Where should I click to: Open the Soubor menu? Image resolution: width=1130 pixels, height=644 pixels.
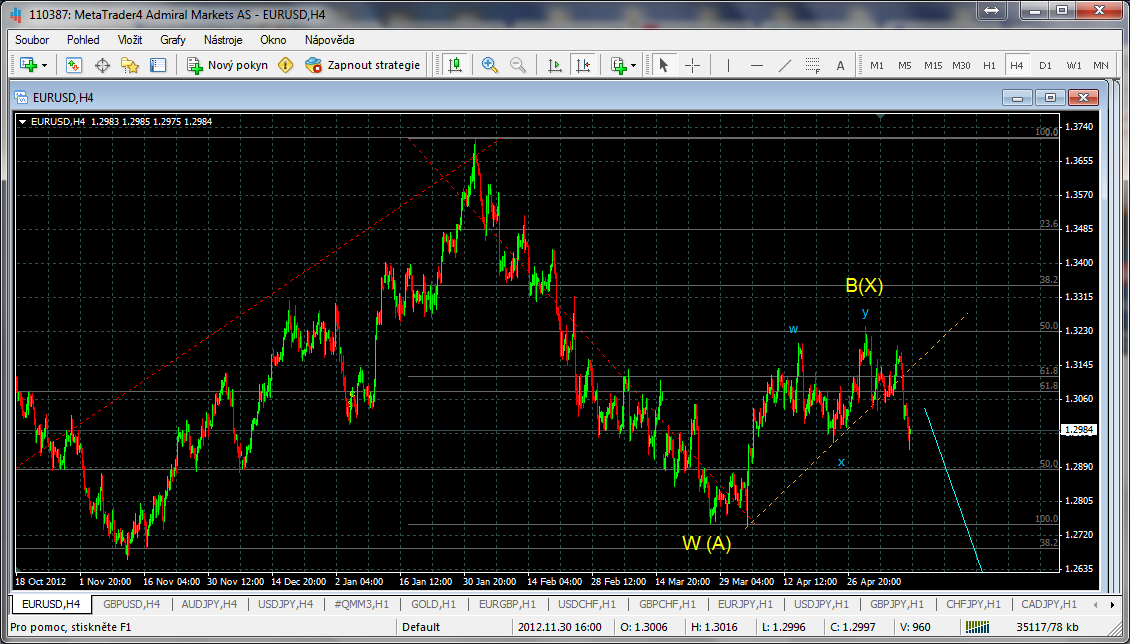pyautogui.click(x=32, y=40)
